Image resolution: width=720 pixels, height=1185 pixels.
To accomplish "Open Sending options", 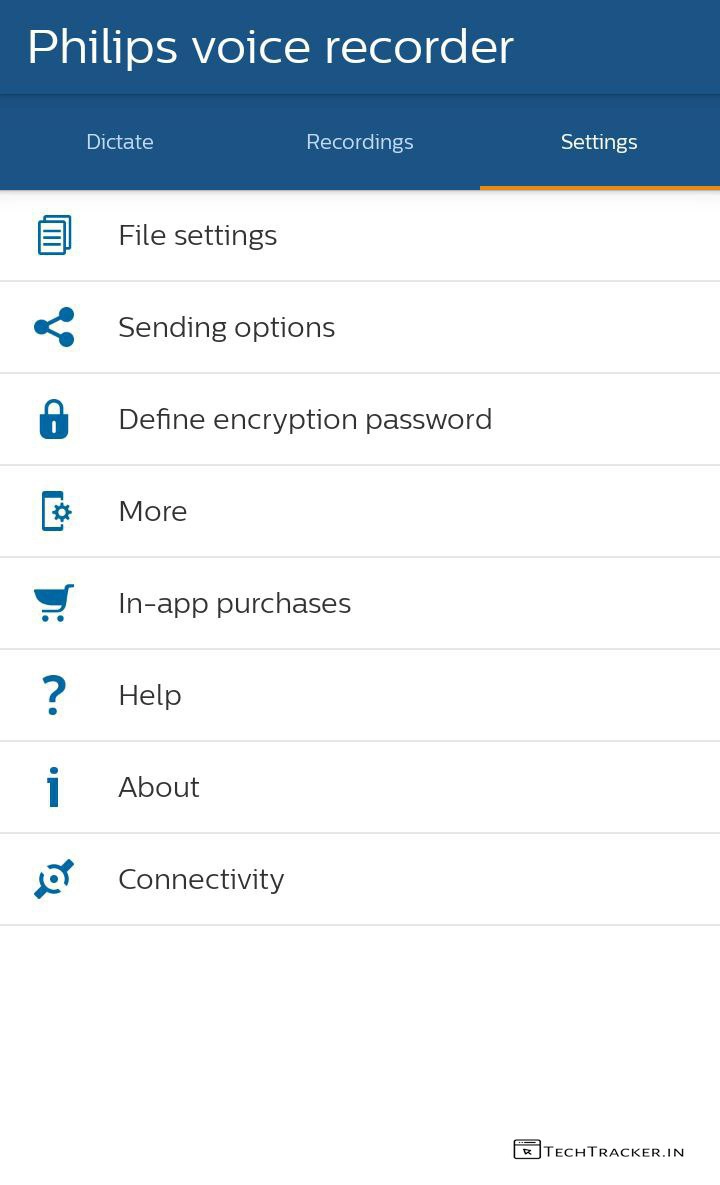I will (226, 327).
